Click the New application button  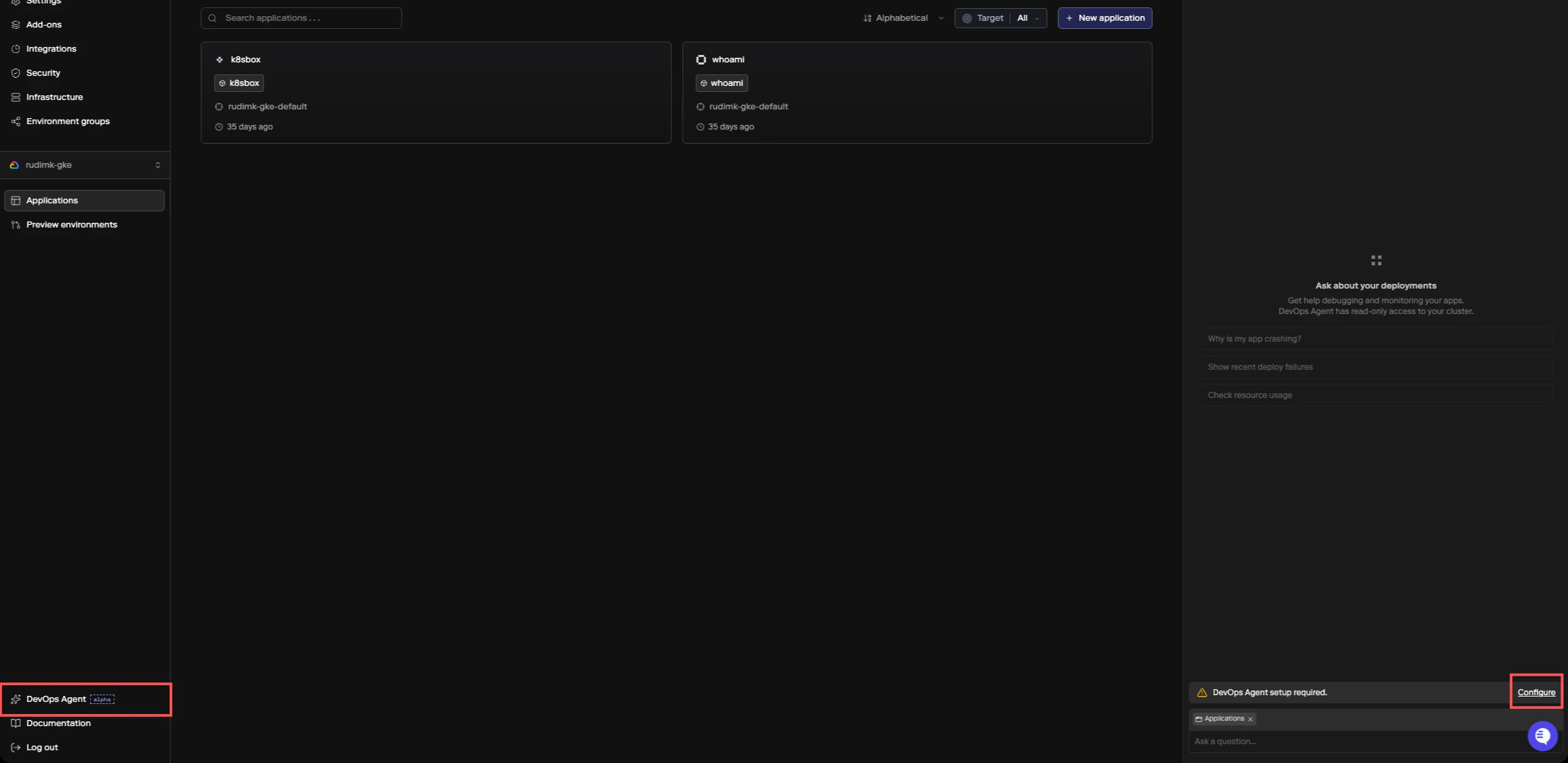point(1104,18)
